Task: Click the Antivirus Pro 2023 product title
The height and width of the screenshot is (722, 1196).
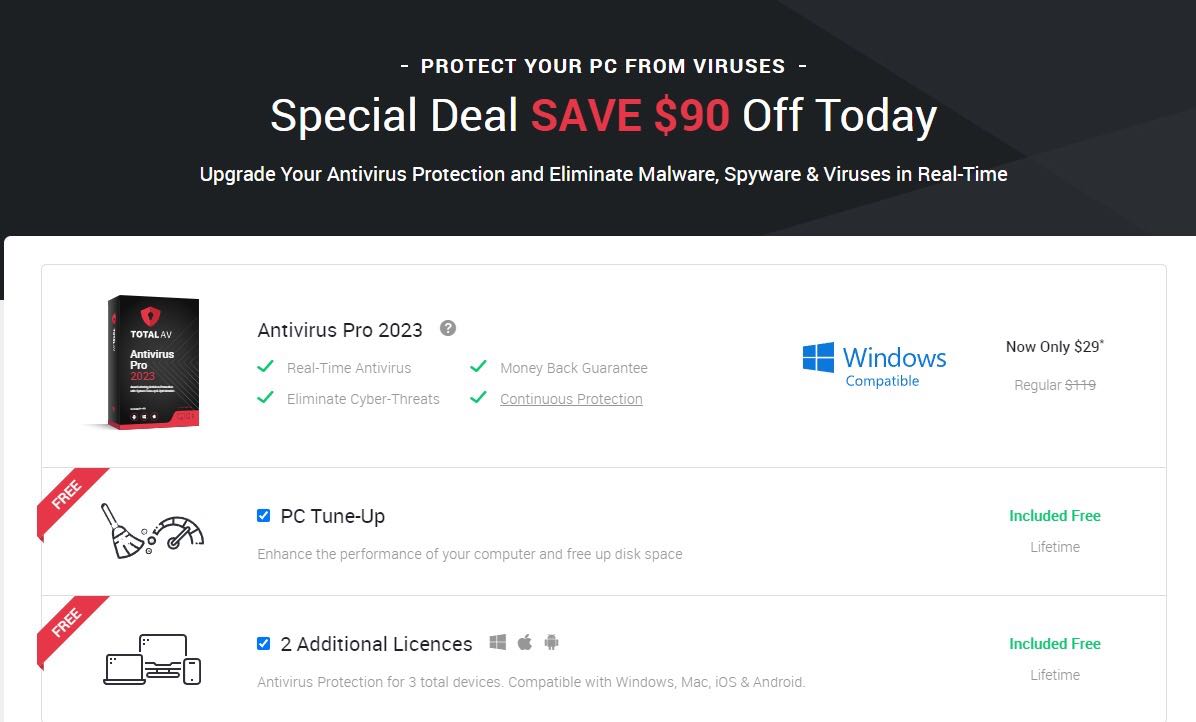Action: [x=339, y=330]
